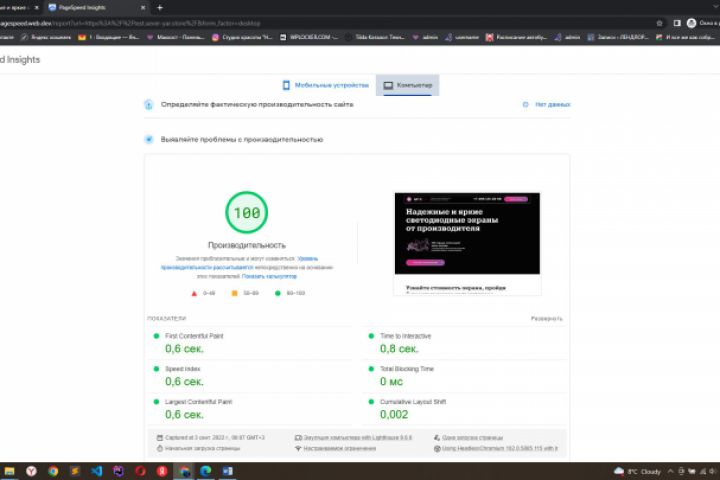Open Visual Studio Code from the taskbar
The height and width of the screenshot is (480, 720).
[96, 471]
